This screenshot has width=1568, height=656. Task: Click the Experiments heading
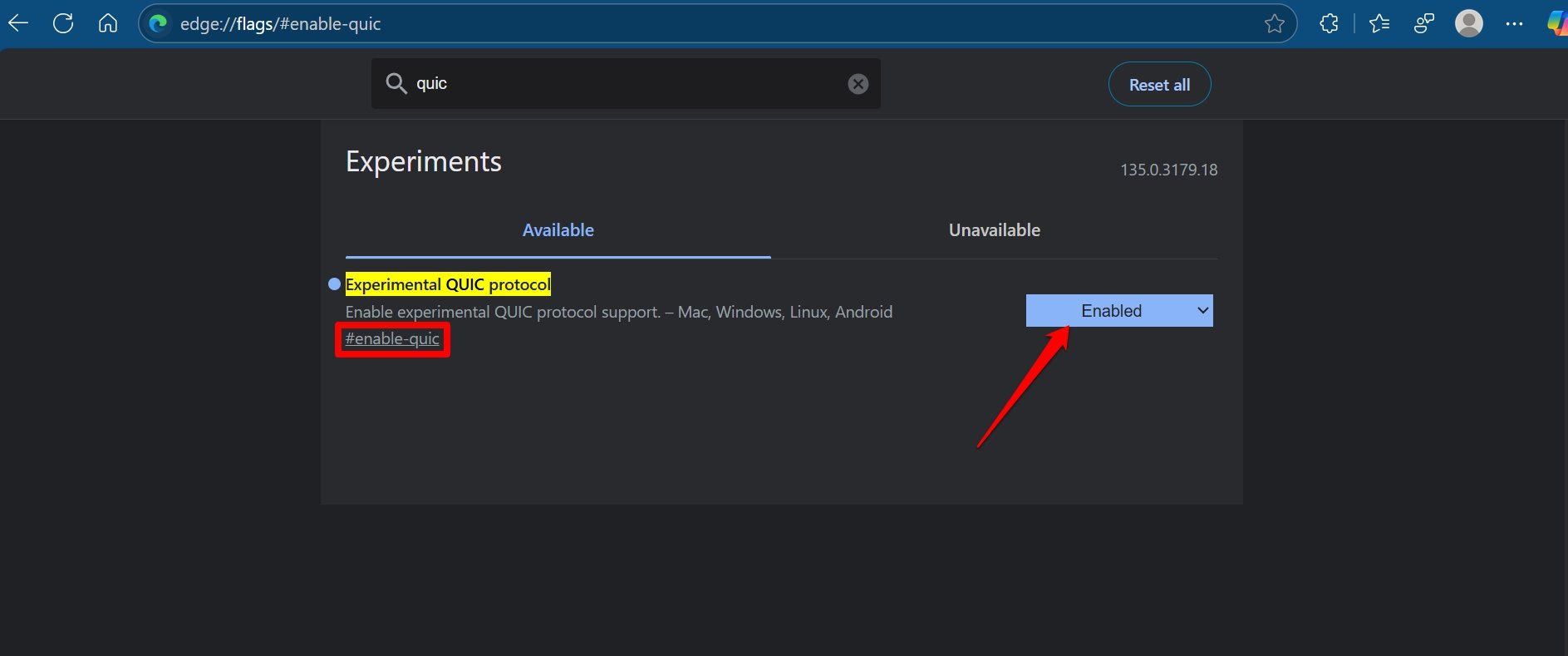coord(424,161)
